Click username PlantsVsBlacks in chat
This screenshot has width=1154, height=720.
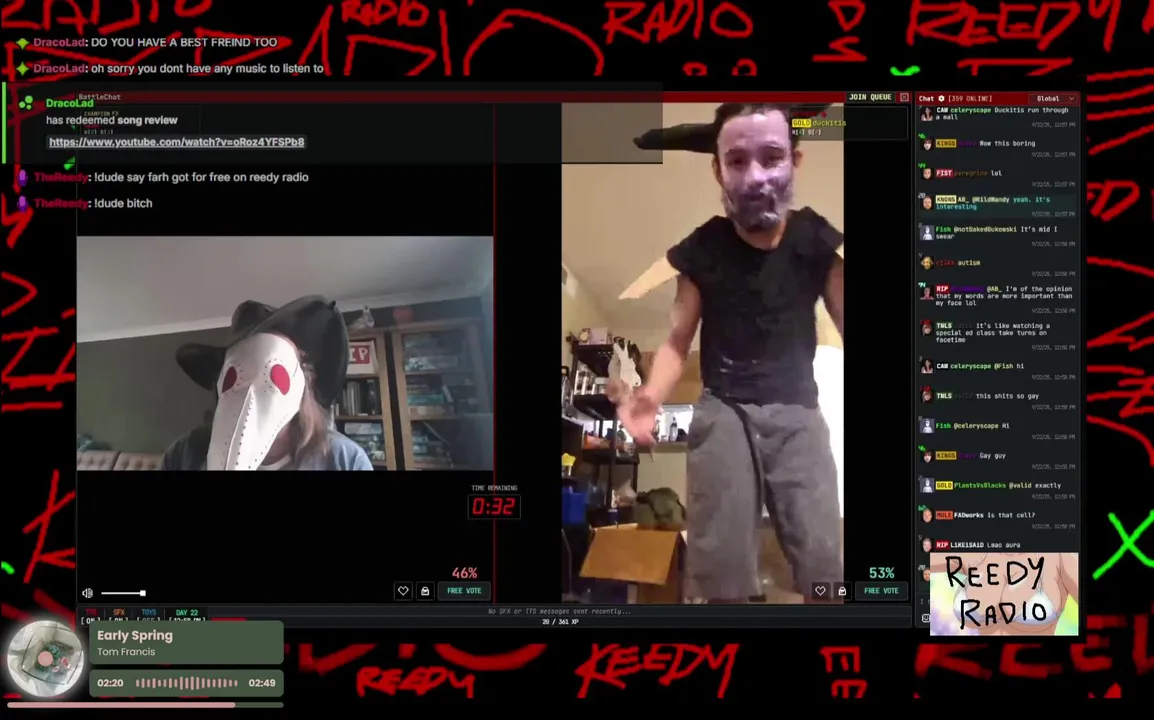[x=980, y=485]
